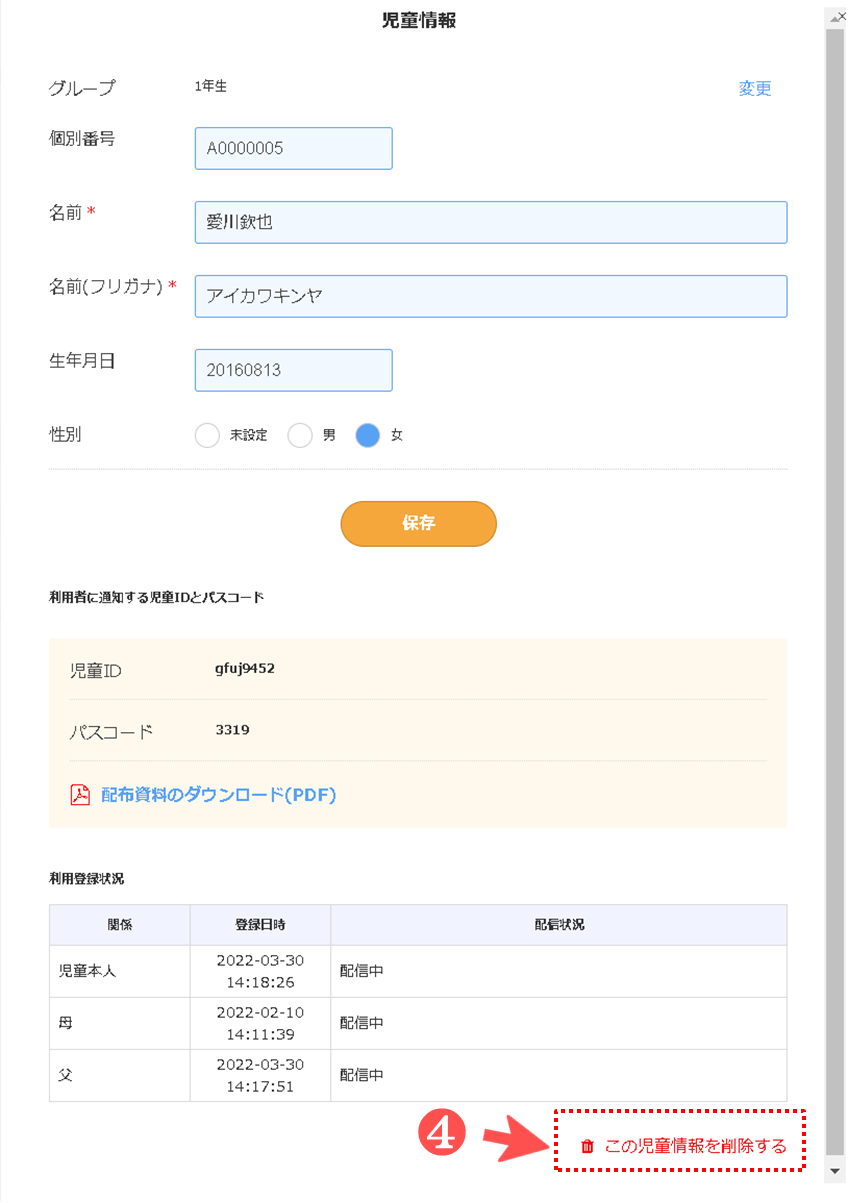This screenshot has width=848, height=1203.
Task: Click the 児童ID value gfuj9452
Action: tap(245, 668)
